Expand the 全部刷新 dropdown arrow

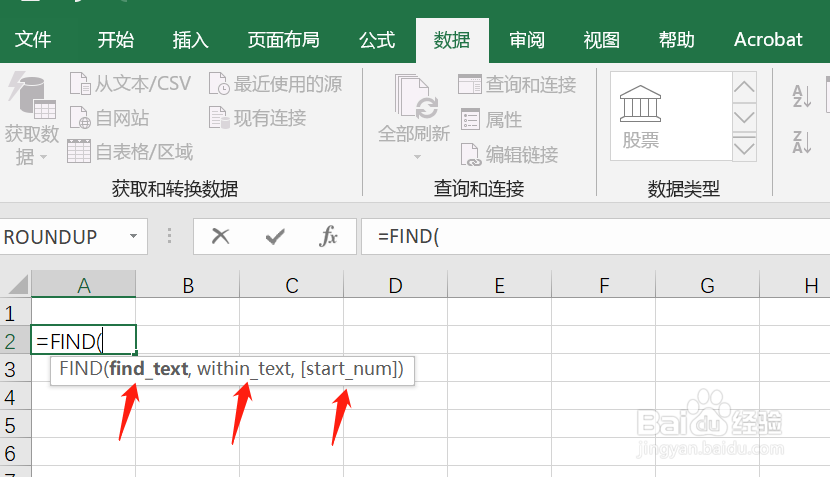417,157
